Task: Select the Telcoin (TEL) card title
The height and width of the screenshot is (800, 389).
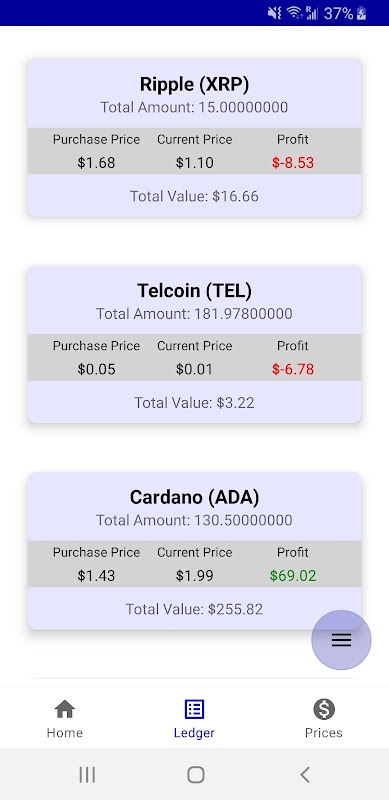Action: pyautogui.click(x=194, y=291)
